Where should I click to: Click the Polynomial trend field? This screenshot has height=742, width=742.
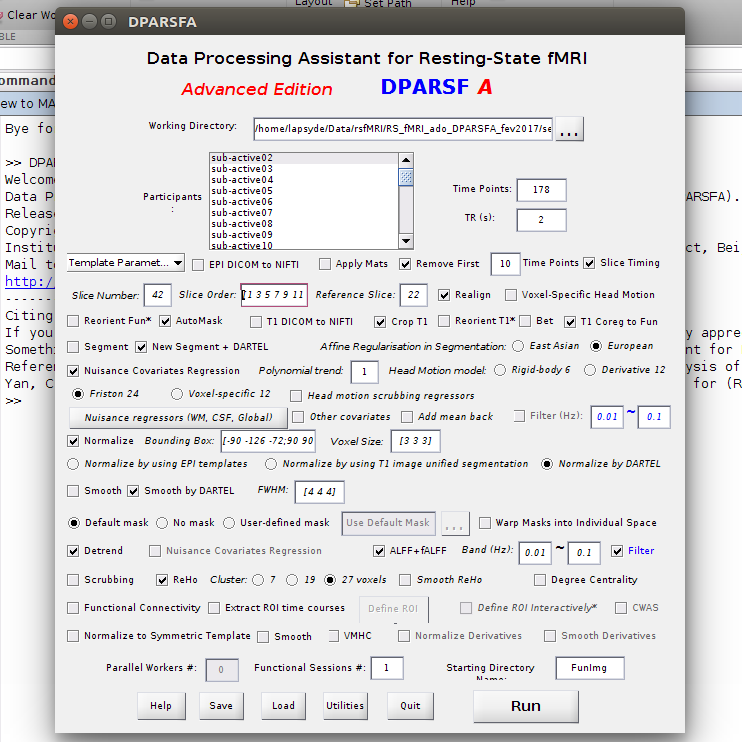point(364,372)
